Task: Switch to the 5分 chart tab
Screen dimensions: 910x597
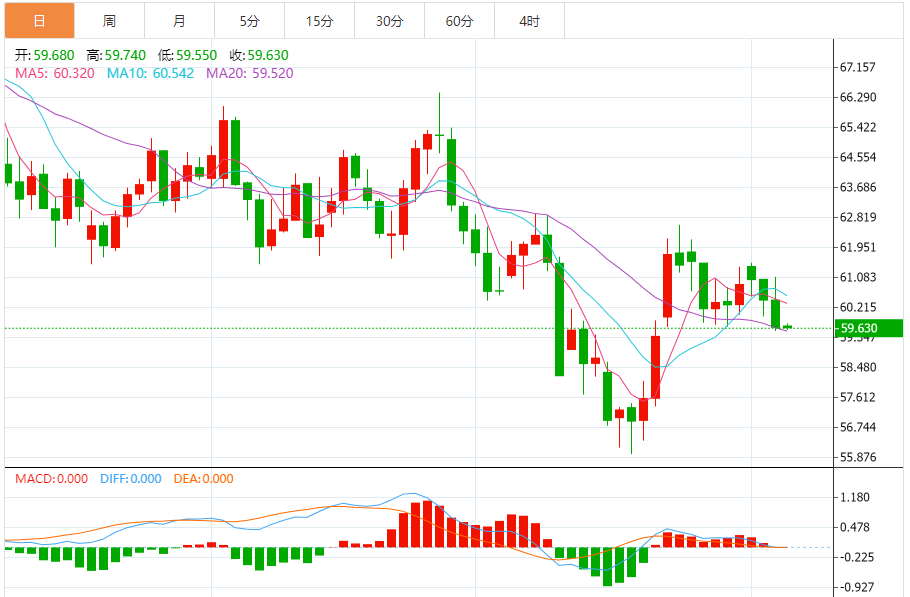Action: point(249,21)
